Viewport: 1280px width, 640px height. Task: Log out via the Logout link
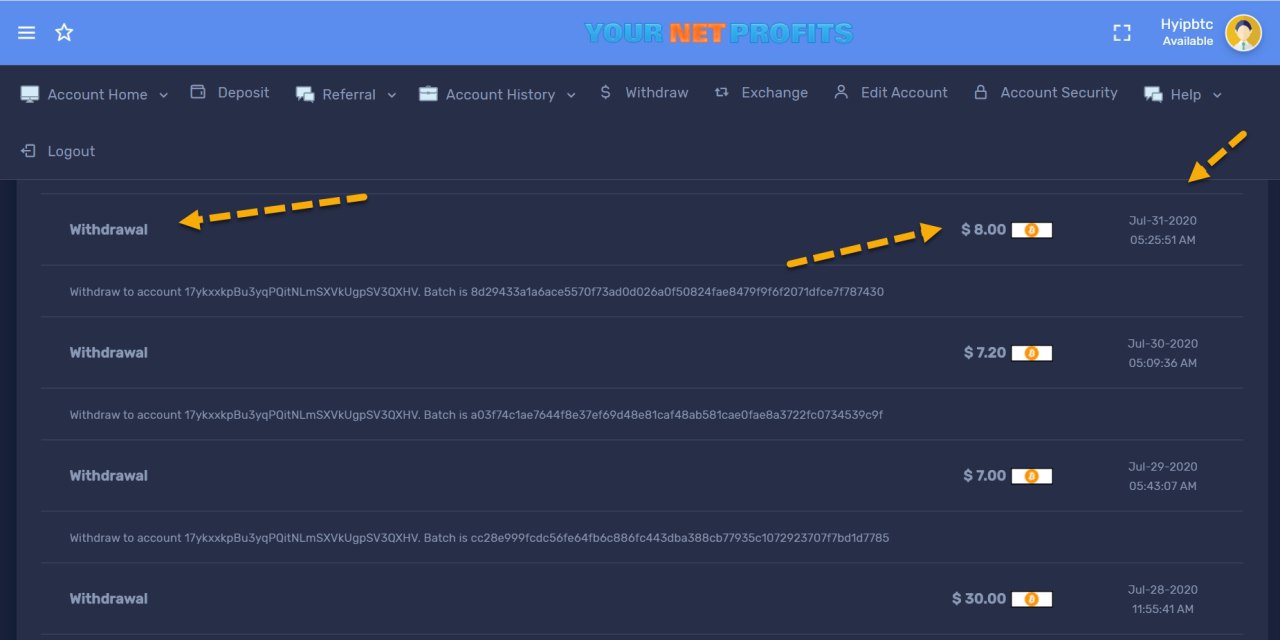[72, 151]
